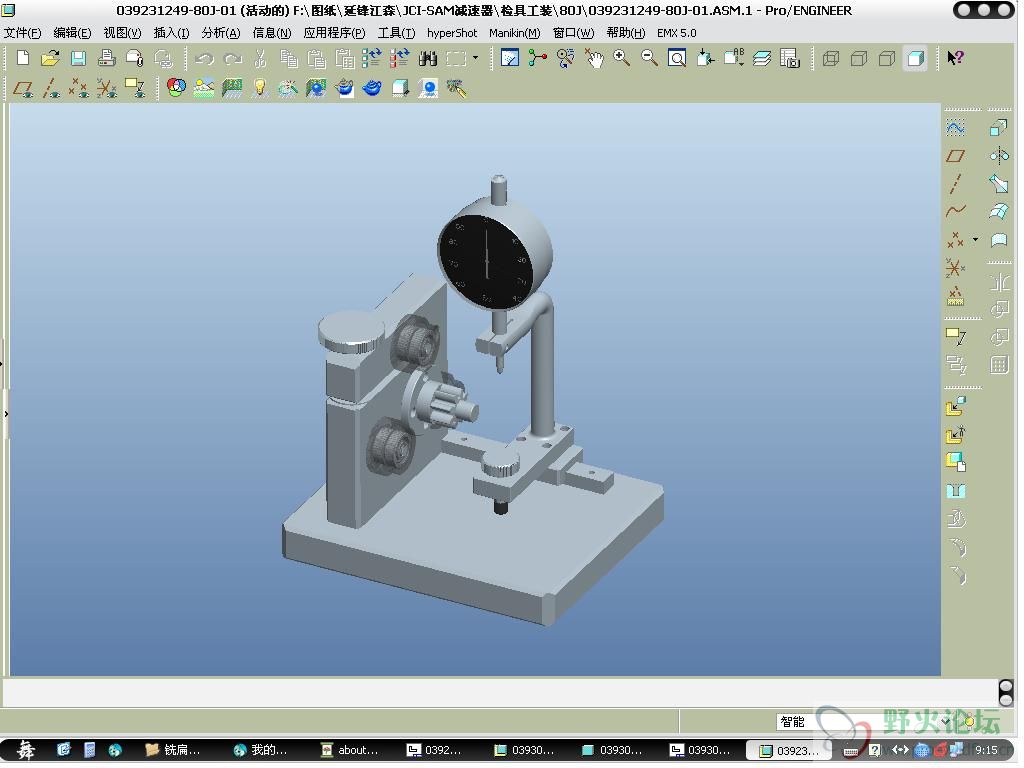Viewport: 1024px width, 768px height.
Task: Open the Layers stacked-sheets icon
Action: click(763, 59)
